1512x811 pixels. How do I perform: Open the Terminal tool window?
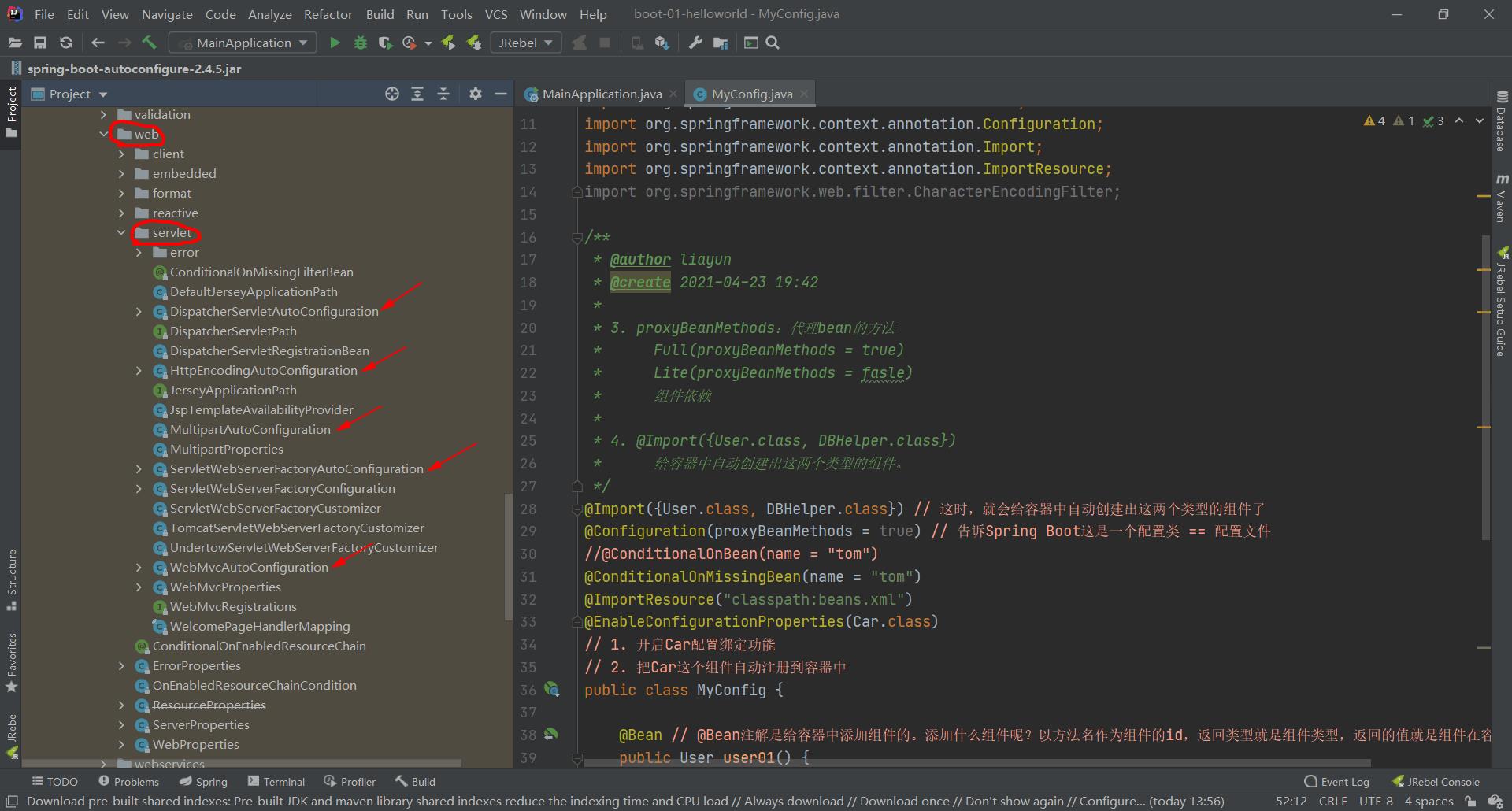pos(276,782)
